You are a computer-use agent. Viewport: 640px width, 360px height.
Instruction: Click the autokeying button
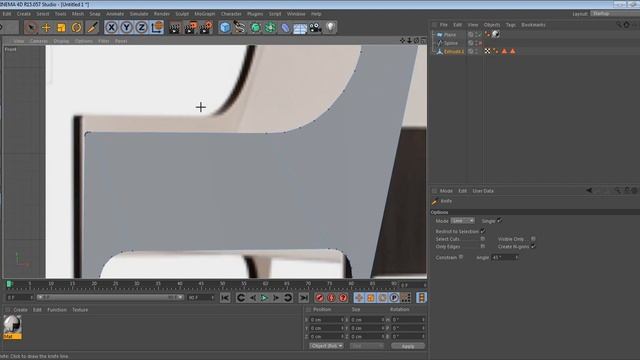pos(331,298)
